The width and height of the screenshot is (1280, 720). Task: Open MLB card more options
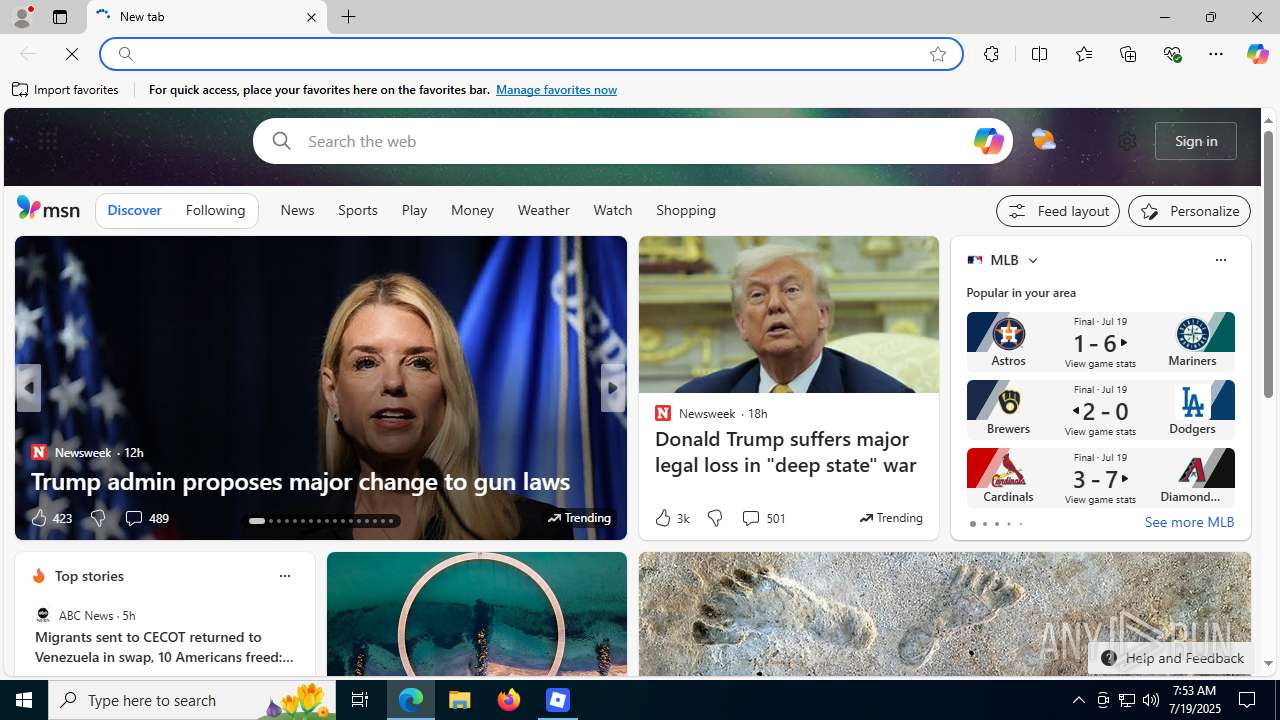(x=1220, y=260)
